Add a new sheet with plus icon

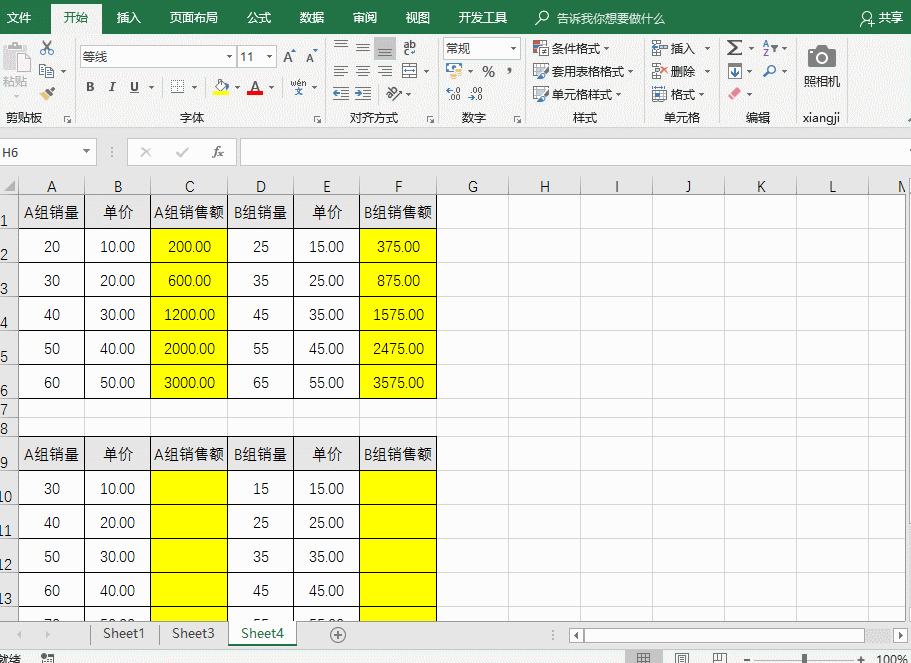click(338, 635)
